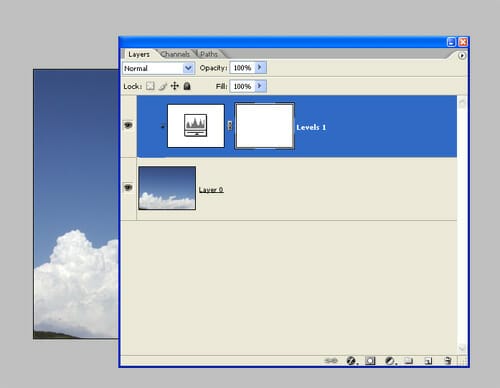Click the link layers icon at panel bottom
This screenshot has height=388, width=500.
331,361
